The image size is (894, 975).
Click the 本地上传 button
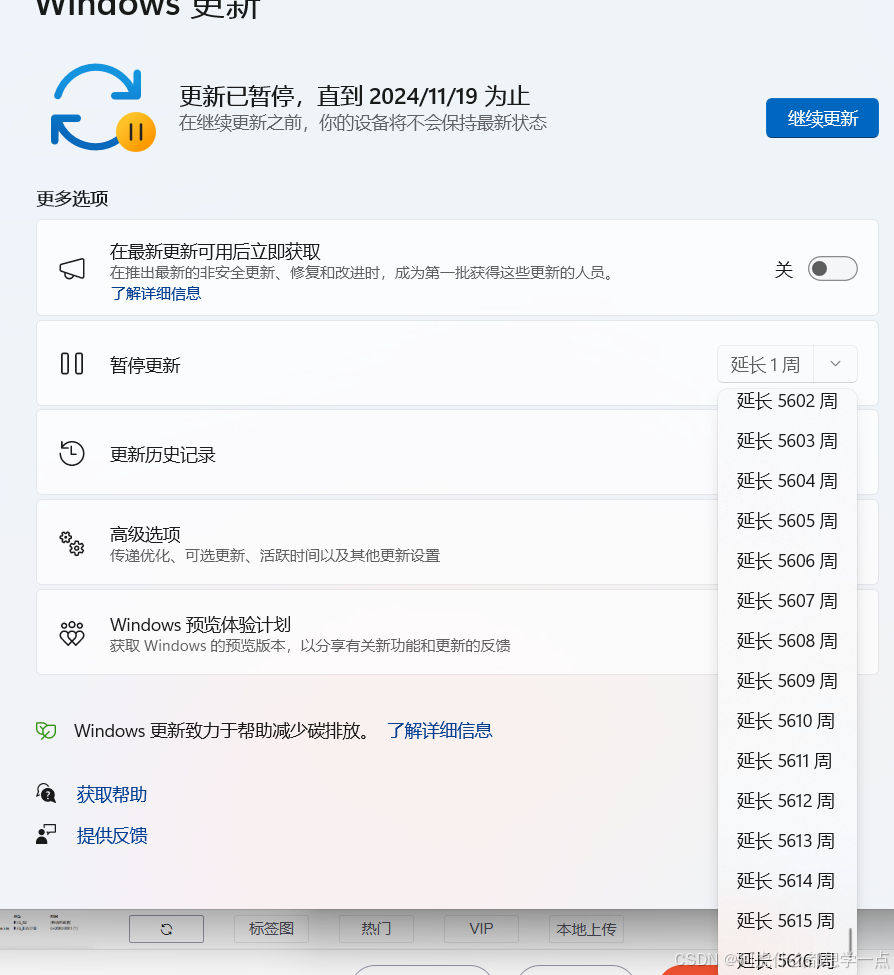click(x=586, y=929)
